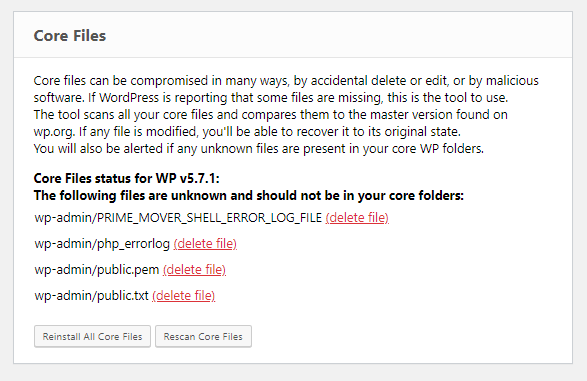The image size is (587, 381).
Task: Click the wp-admin/public.pem filename text
Action: [97, 269]
